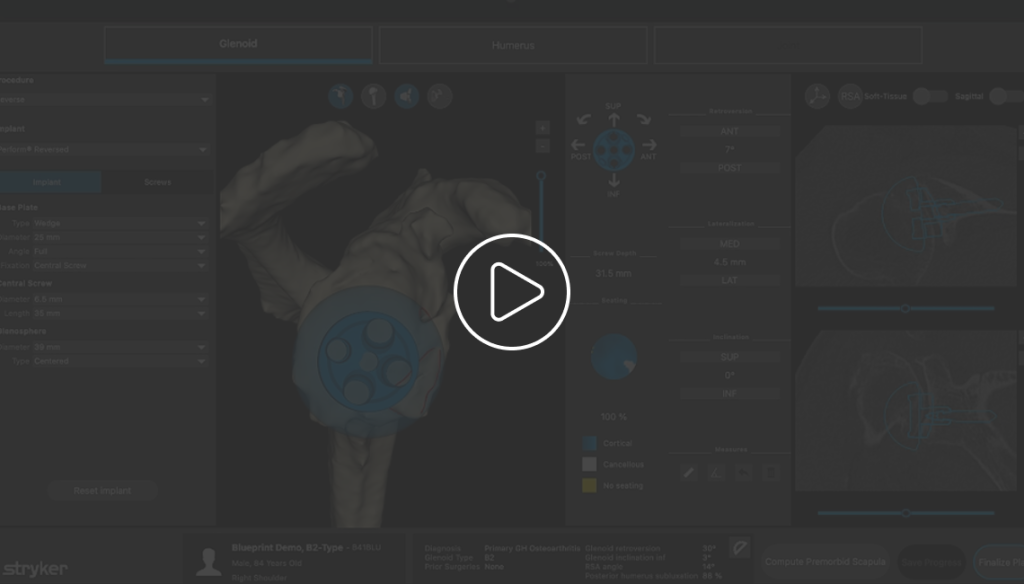This screenshot has width=1024, height=584.
Task: Toggle the Soft-Tissue switch
Action: coord(930,96)
